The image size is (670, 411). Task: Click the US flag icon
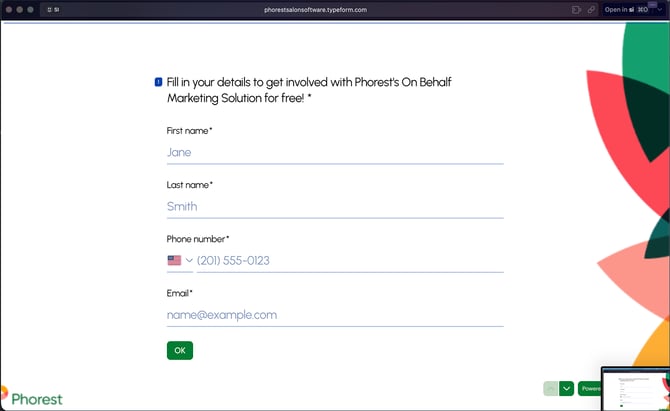click(x=174, y=260)
